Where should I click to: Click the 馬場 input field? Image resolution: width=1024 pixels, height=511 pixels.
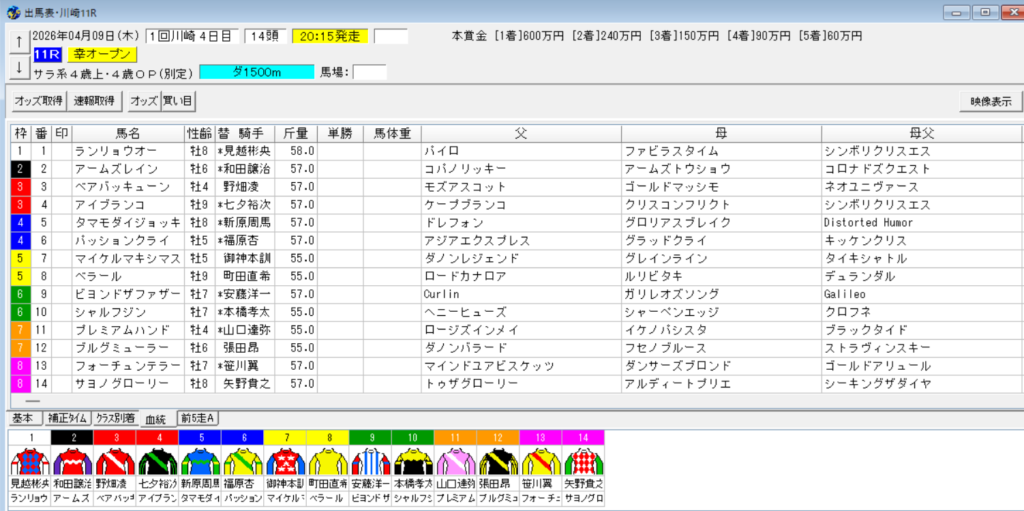pos(369,72)
